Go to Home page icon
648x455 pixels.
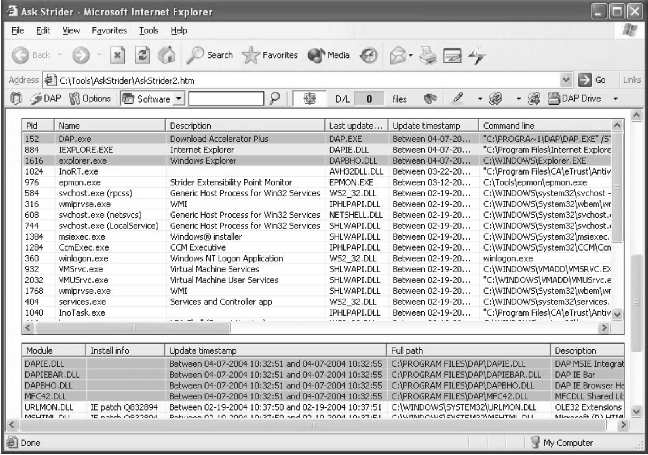(x=167, y=55)
